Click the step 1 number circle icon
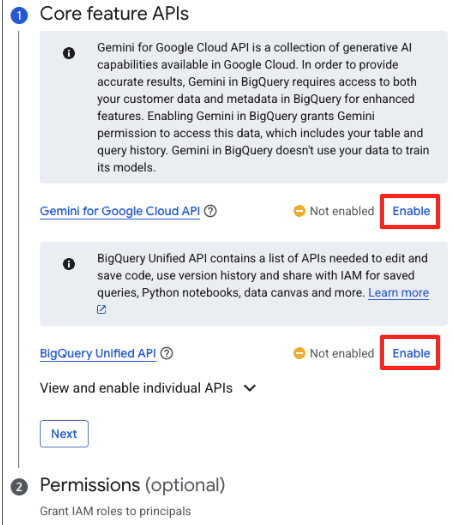 point(19,15)
